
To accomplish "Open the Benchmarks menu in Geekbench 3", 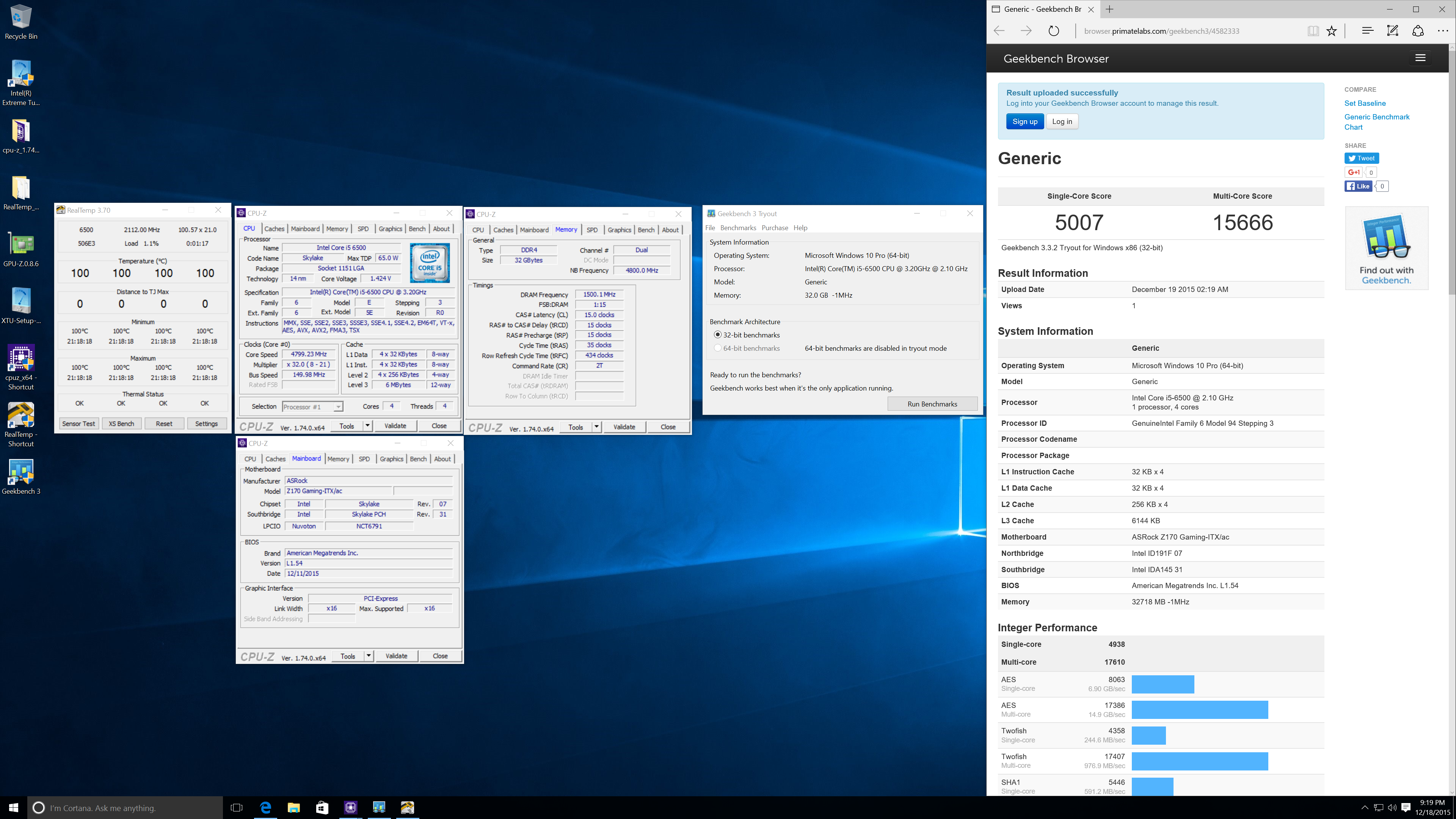I will coord(738,228).
